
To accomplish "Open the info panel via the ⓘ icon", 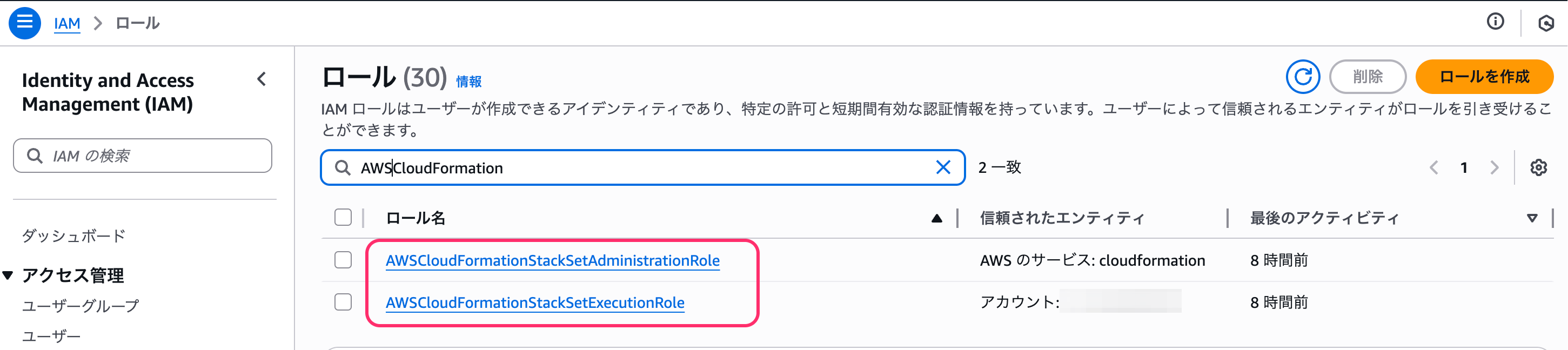I will coord(1496,22).
